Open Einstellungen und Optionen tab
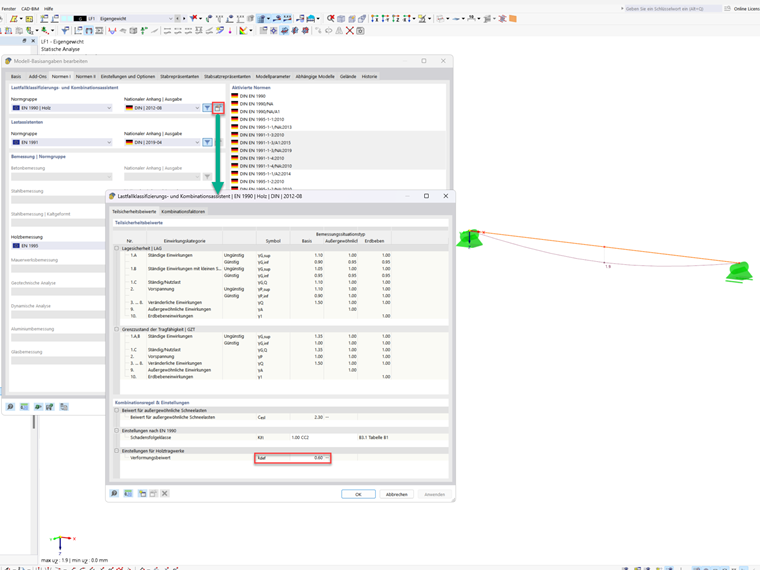The image size is (760, 570). (x=127, y=77)
